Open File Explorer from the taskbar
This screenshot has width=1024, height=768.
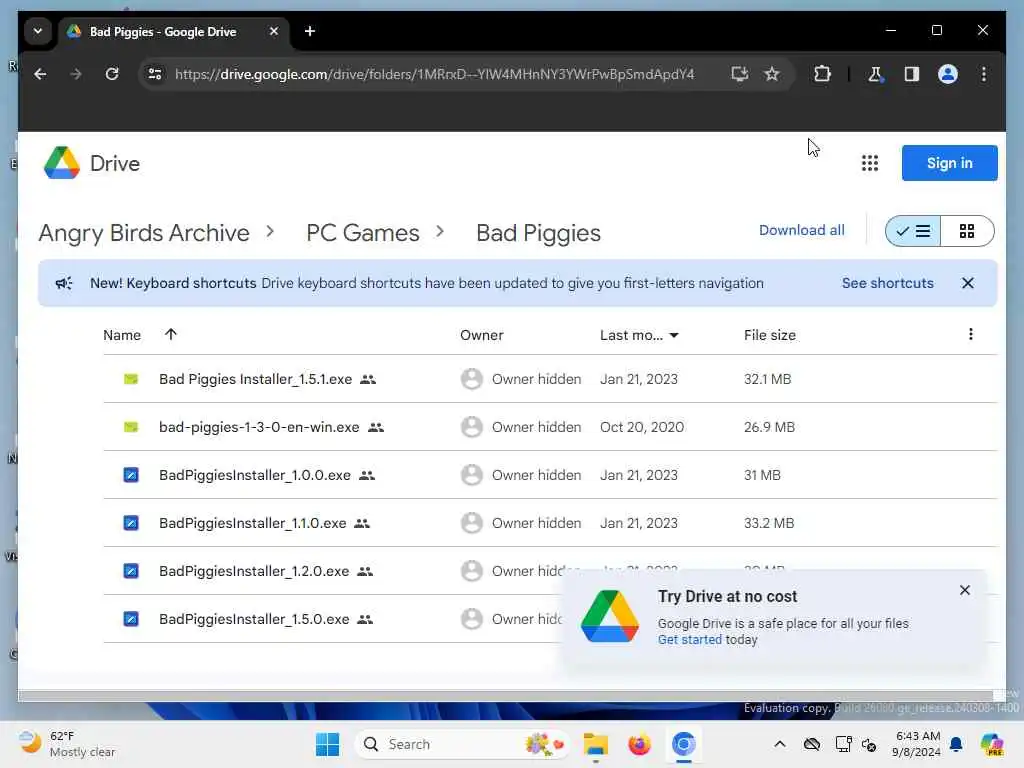595,744
